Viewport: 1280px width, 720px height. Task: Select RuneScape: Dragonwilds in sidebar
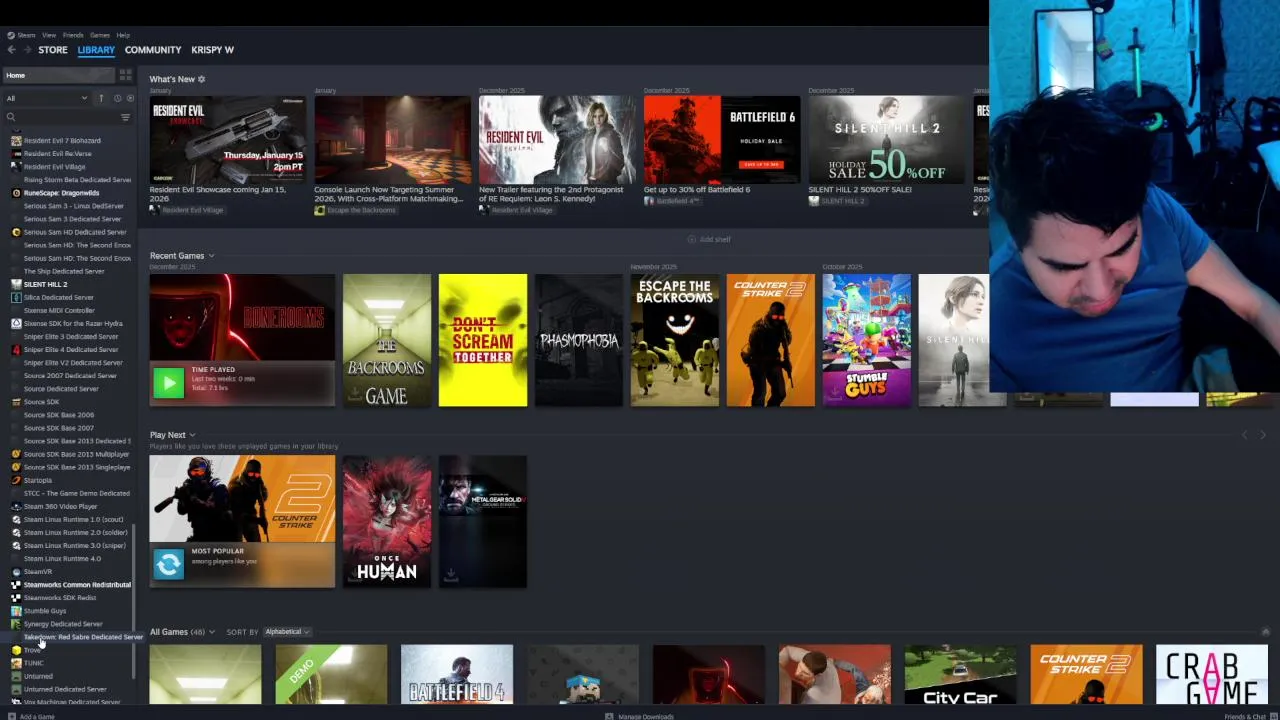click(x=61, y=193)
